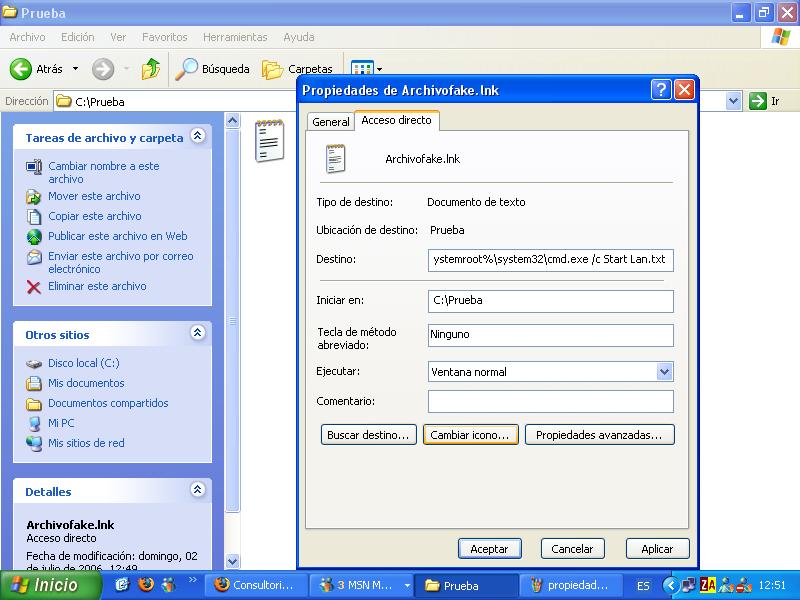The height and width of the screenshot is (600, 800).
Task: Click the red Eliminar este archivo icon
Action: click(34, 286)
